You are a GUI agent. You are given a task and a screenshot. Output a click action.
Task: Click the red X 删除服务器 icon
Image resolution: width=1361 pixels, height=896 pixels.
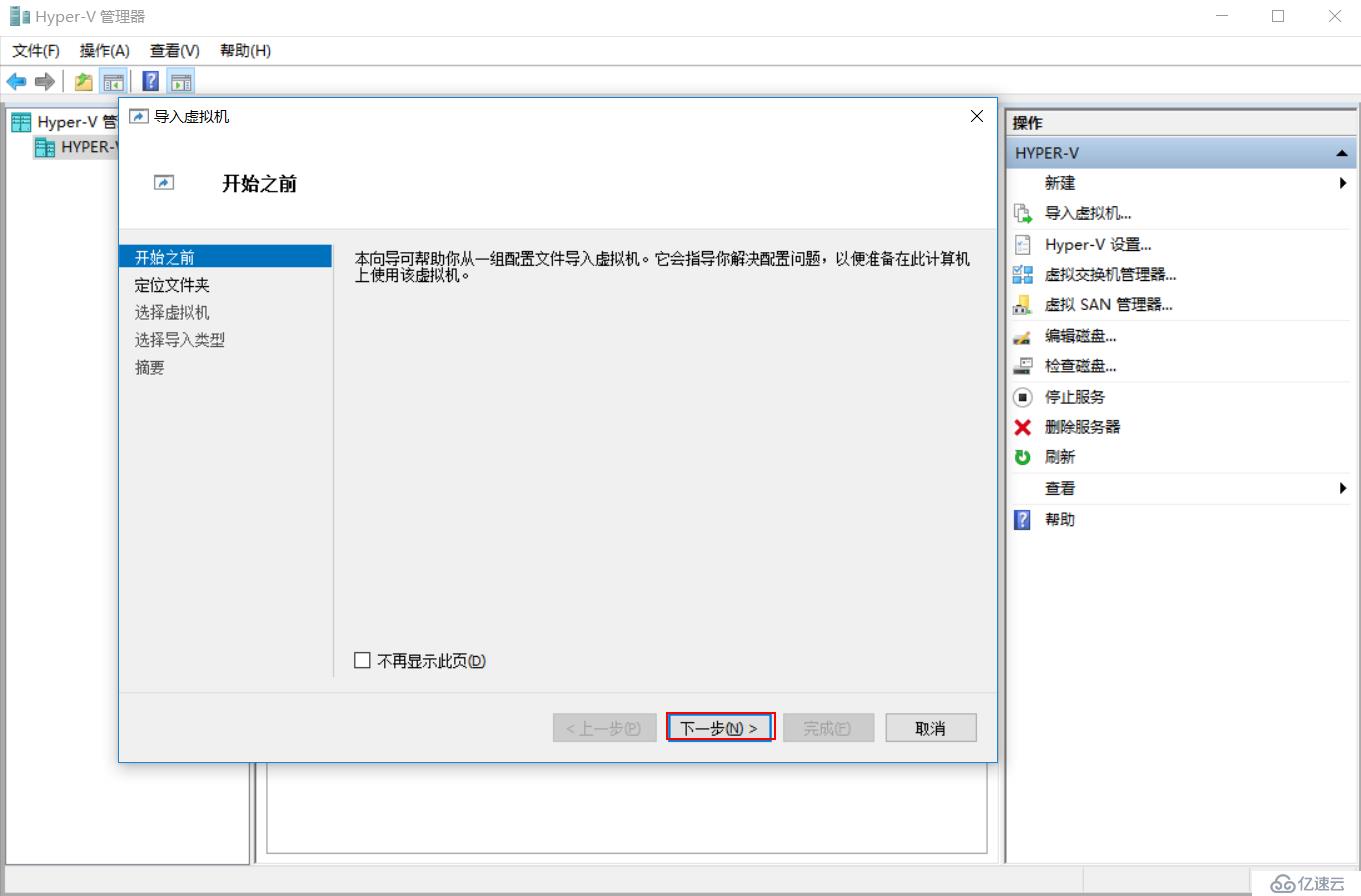coord(1022,427)
